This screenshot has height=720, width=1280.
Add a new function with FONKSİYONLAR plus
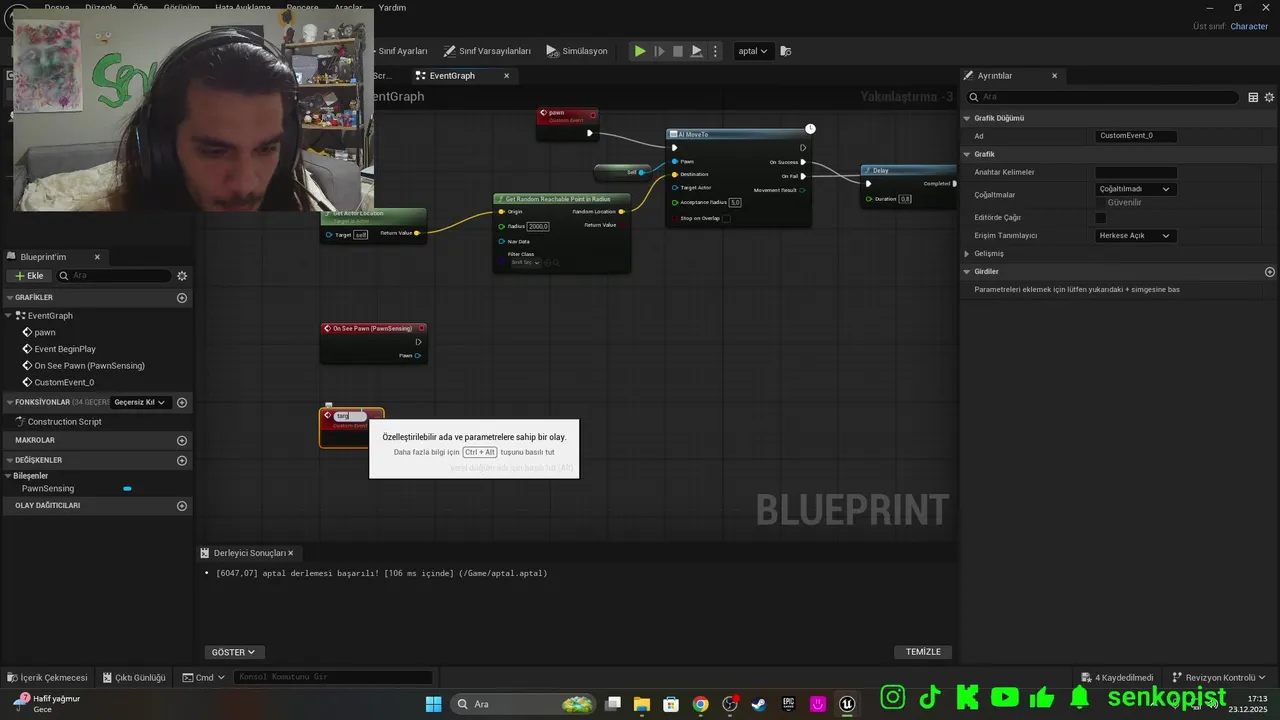click(182, 402)
